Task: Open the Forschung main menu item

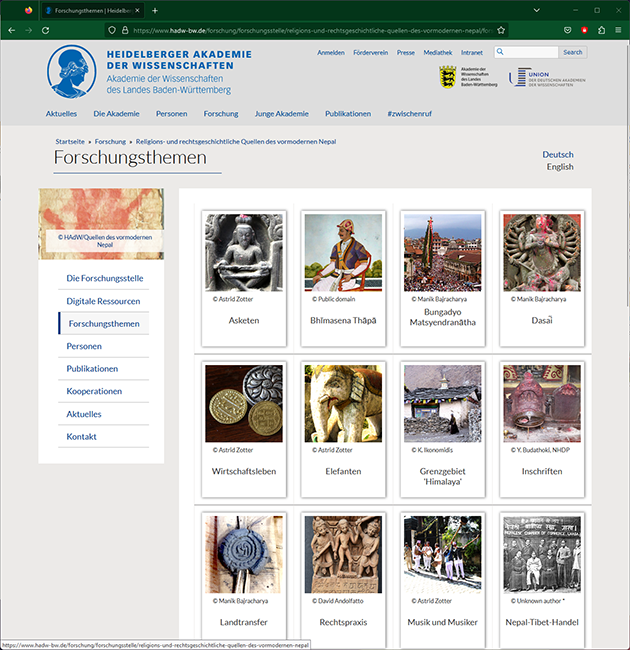Action: [x=221, y=114]
